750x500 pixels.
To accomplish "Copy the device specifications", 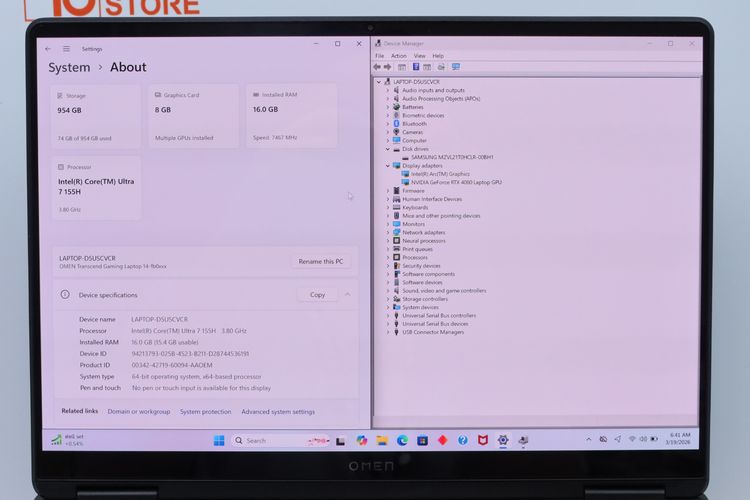I will 317,295.
